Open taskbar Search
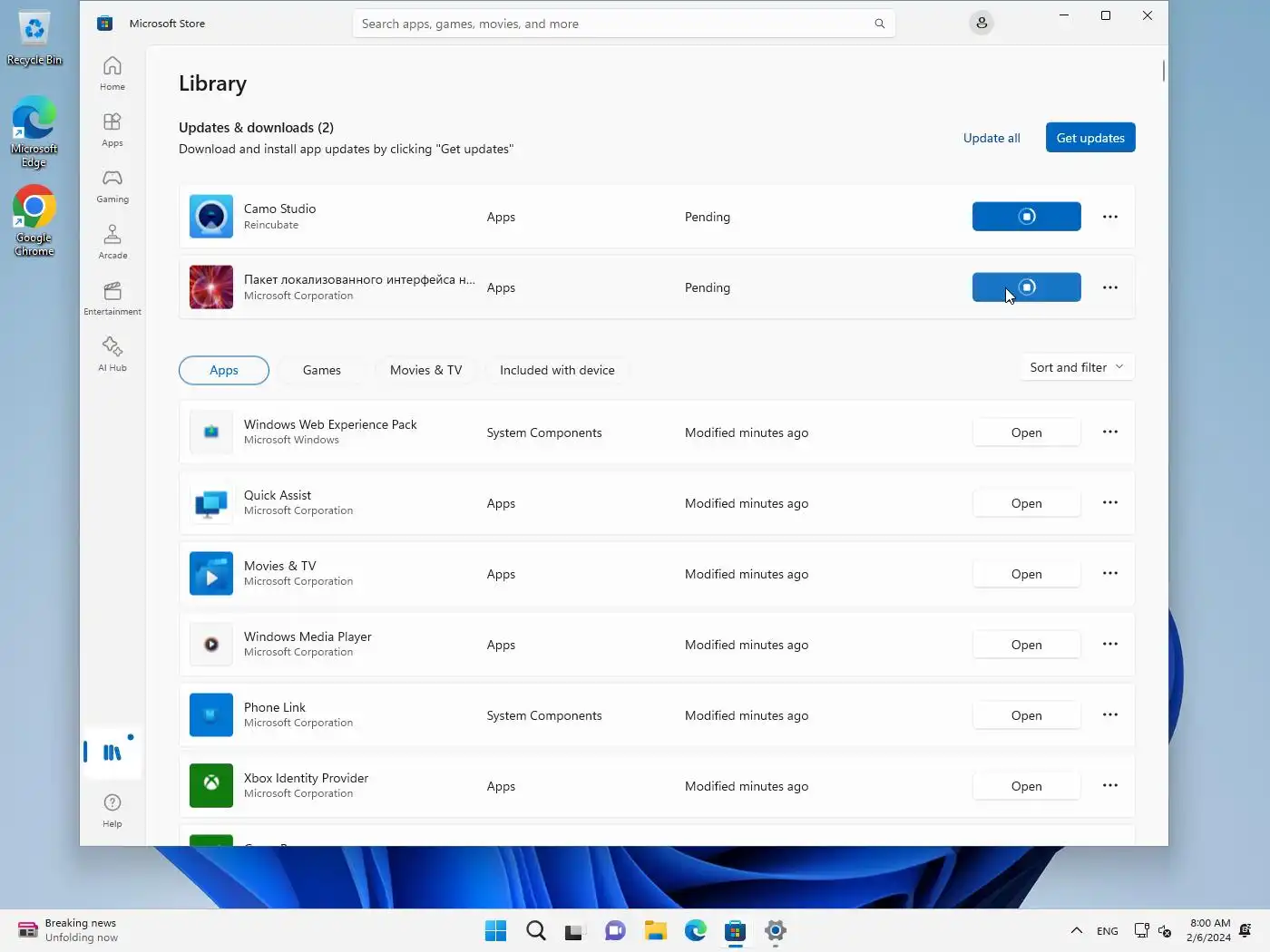Viewport: 1270px width, 952px height. pos(536,931)
